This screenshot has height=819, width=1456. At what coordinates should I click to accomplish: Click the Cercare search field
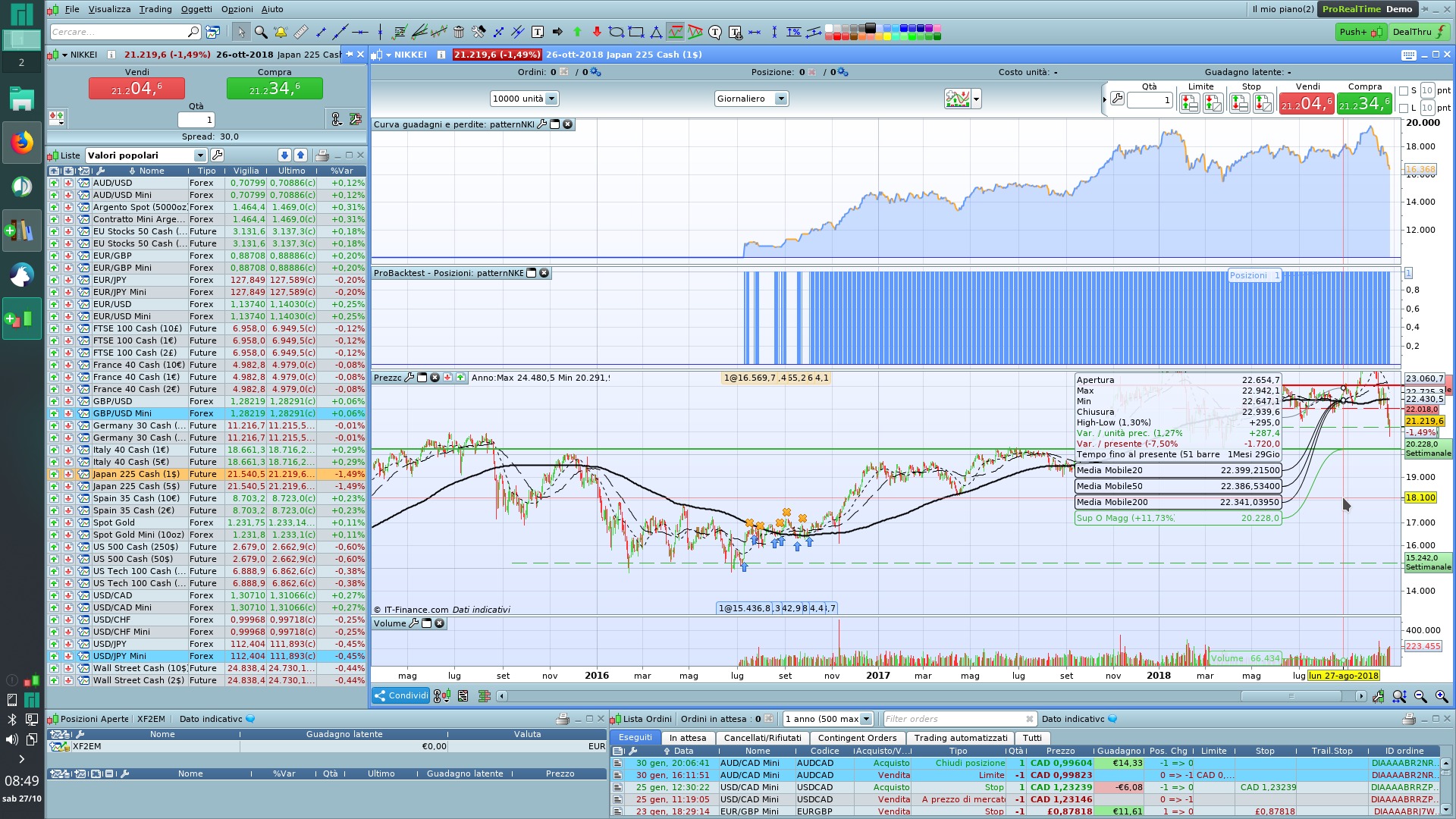(118, 32)
